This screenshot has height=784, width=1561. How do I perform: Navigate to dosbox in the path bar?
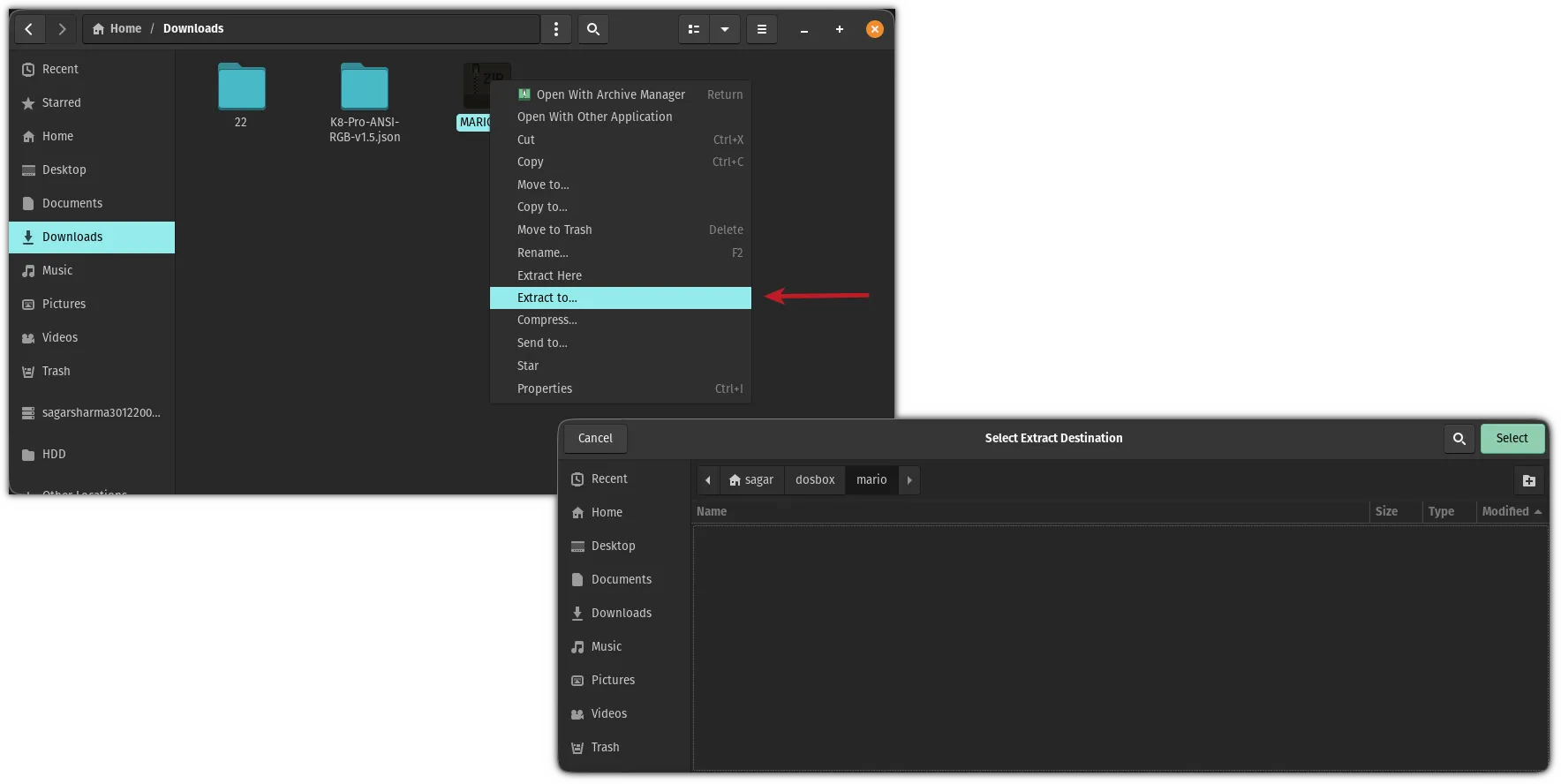814,480
